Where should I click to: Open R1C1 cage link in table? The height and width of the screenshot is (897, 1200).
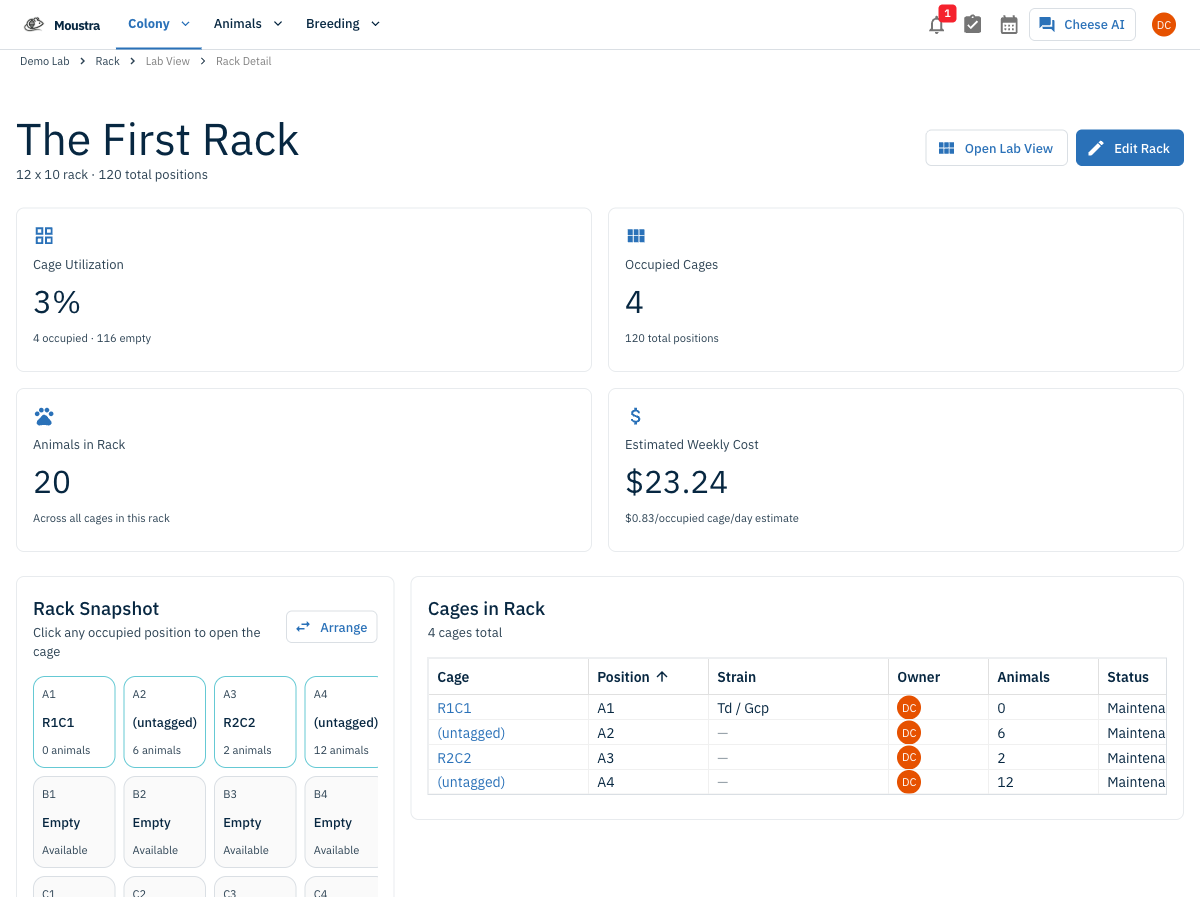(454, 707)
